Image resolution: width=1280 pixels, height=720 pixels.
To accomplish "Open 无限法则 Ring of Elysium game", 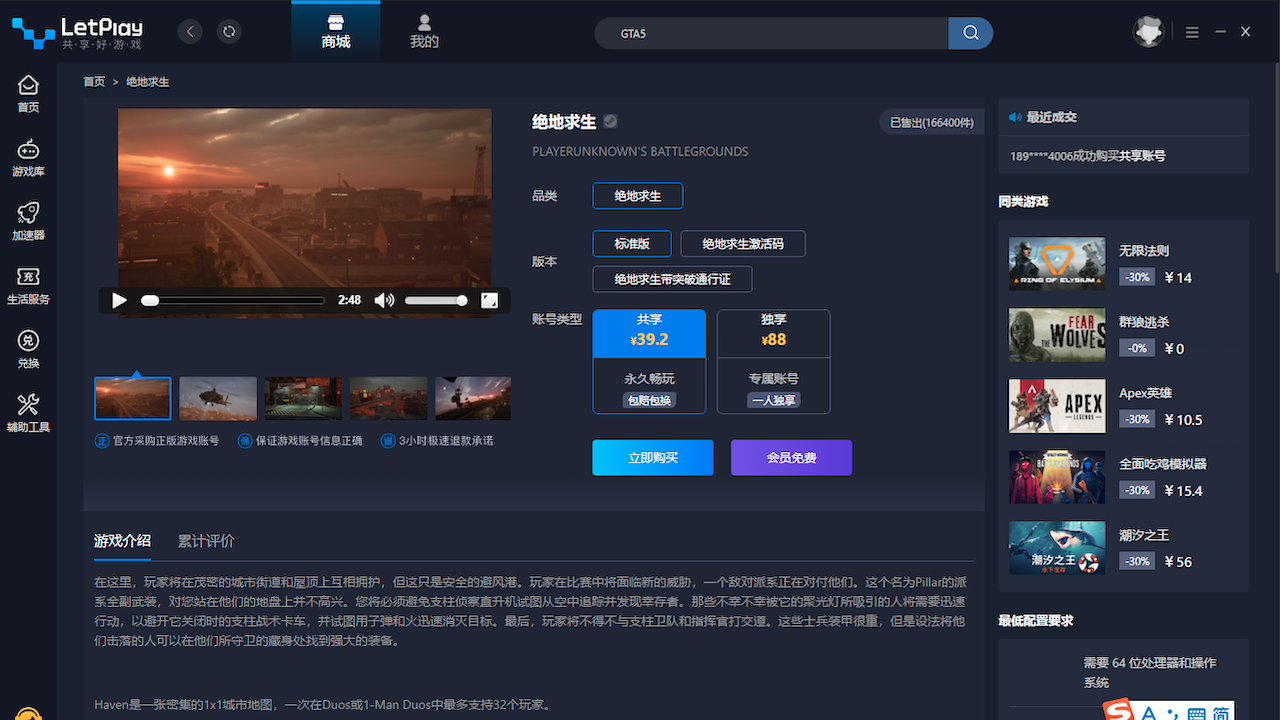I will click(1123, 263).
